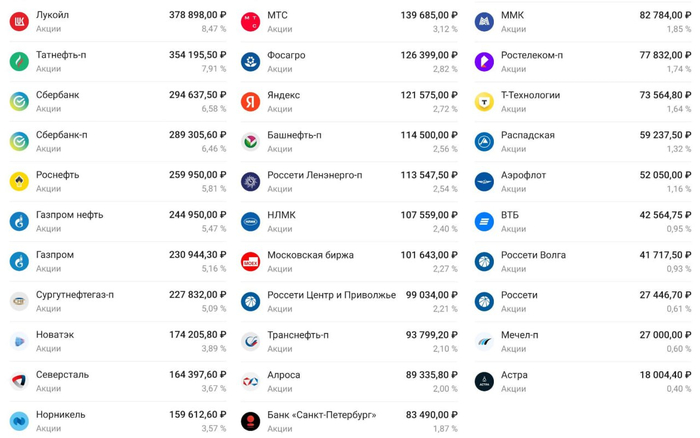Click the Яндекс orange Я logo
This screenshot has width=700, height=438.
click(x=250, y=102)
